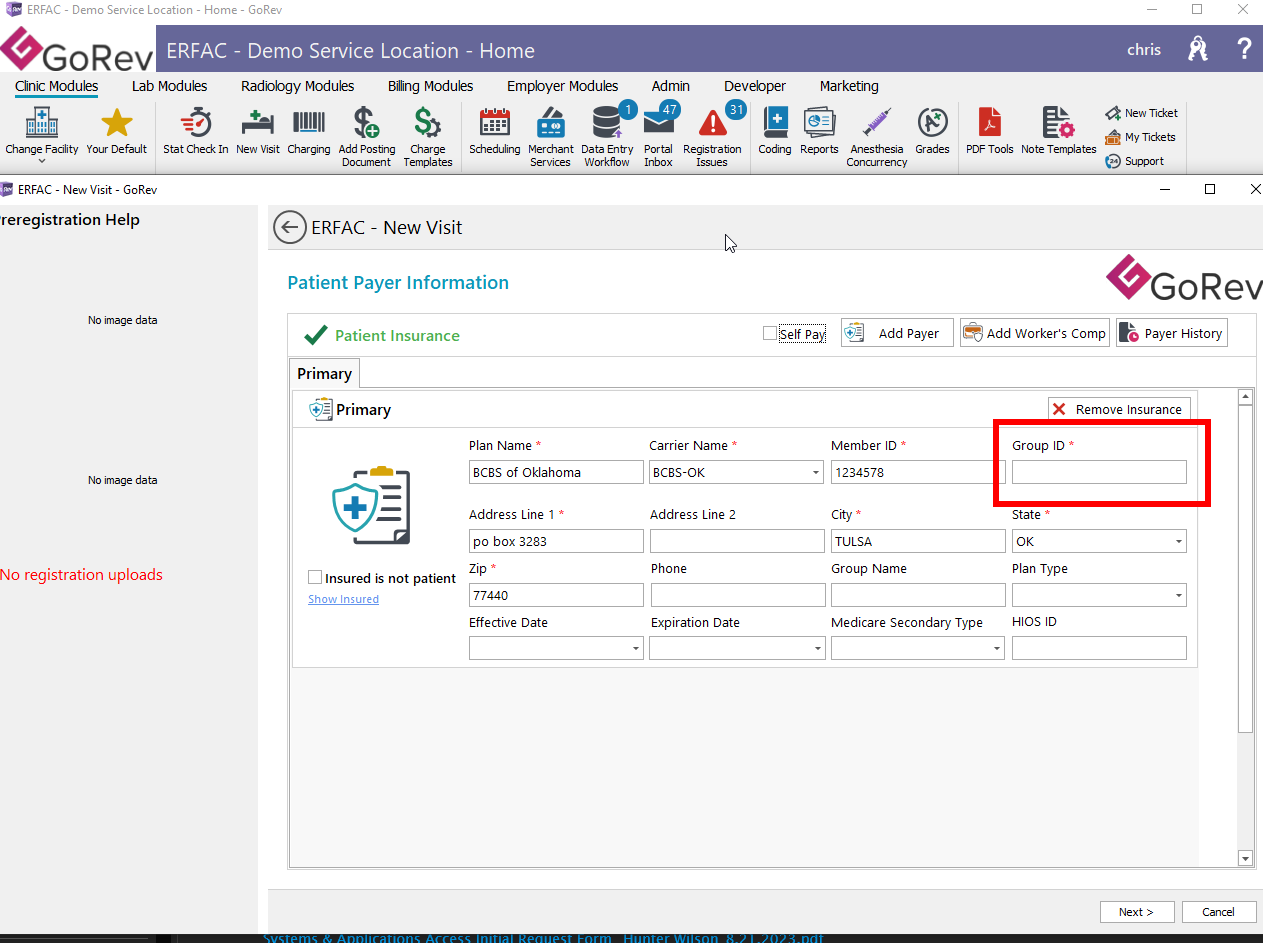Click into the Zip field

coord(556,596)
